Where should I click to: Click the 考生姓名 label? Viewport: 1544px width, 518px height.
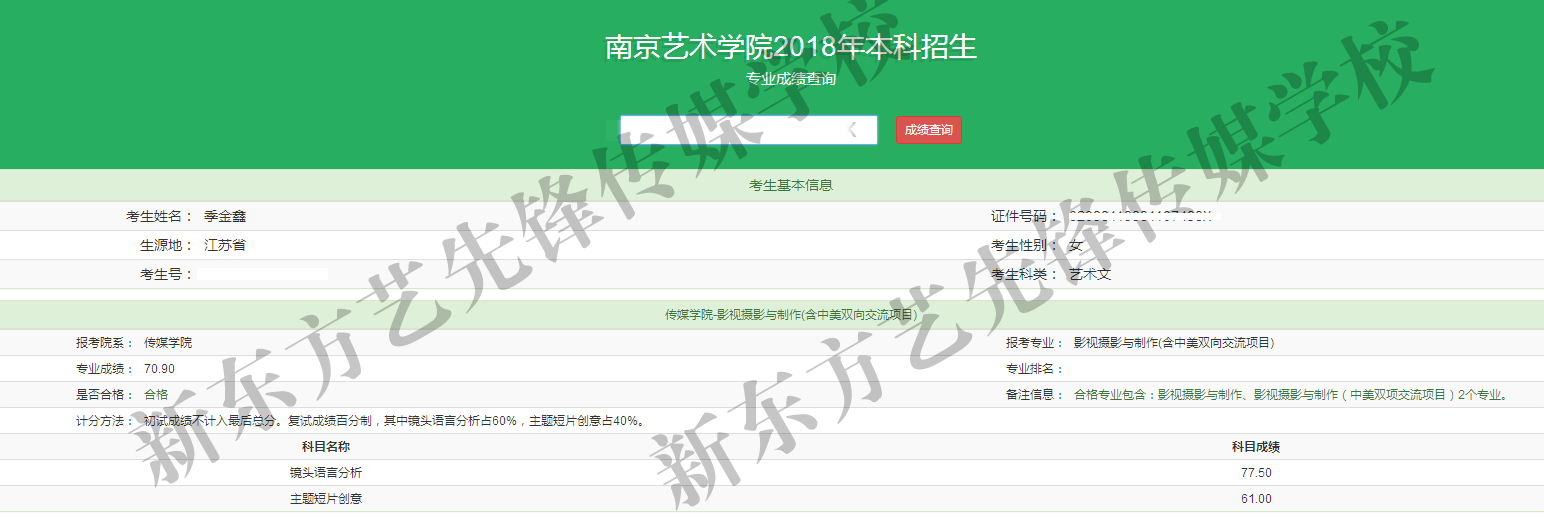(x=160, y=216)
